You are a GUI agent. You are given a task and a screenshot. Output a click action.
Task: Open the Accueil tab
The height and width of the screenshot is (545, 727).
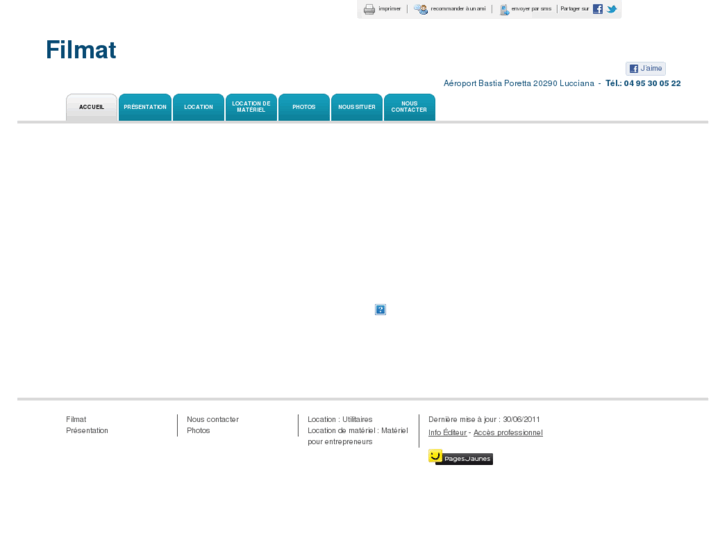(x=91, y=107)
